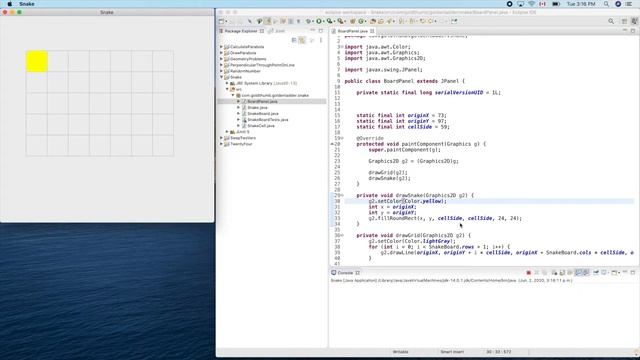Switch to the Package Explorer tab
Screen dimensions: 640x360
coord(241,31)
